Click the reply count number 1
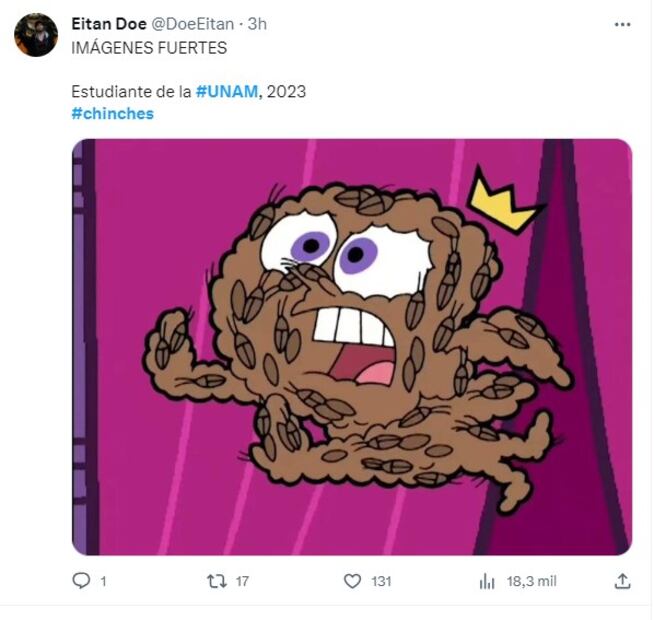The image size is (654, 620). 104,581
